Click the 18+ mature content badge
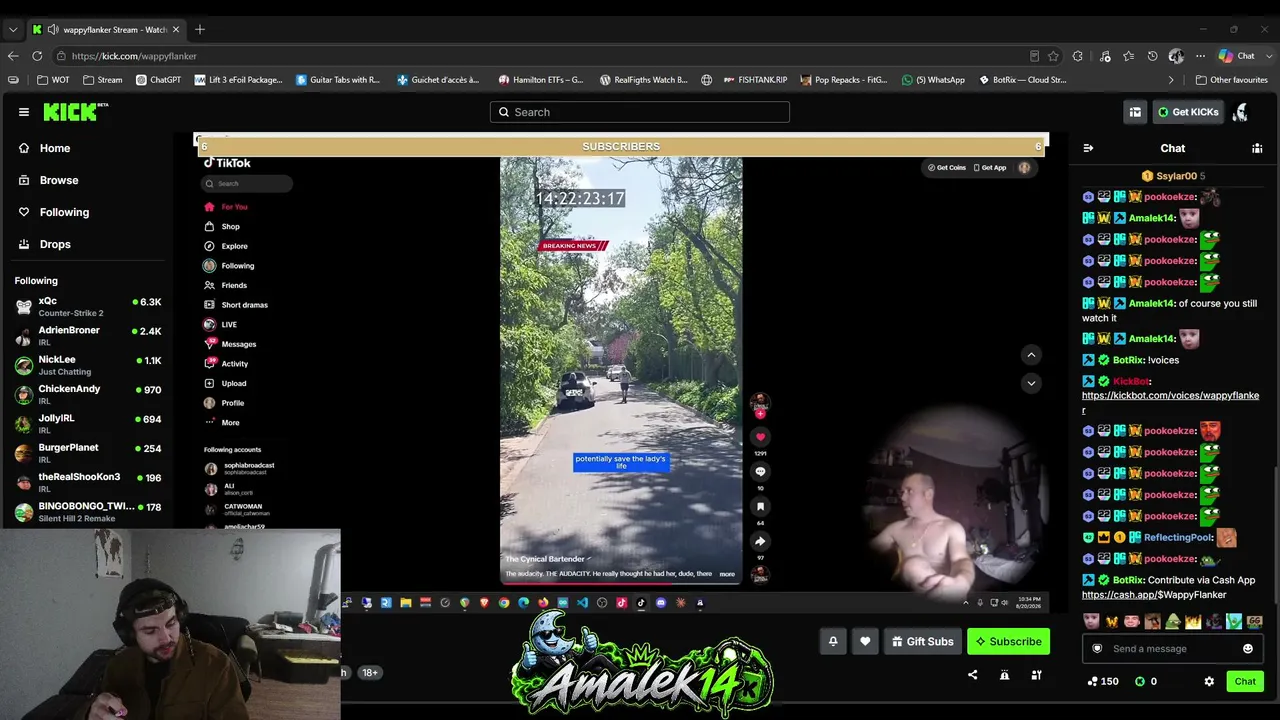The image size is (1280, 720). click(370, 672)
